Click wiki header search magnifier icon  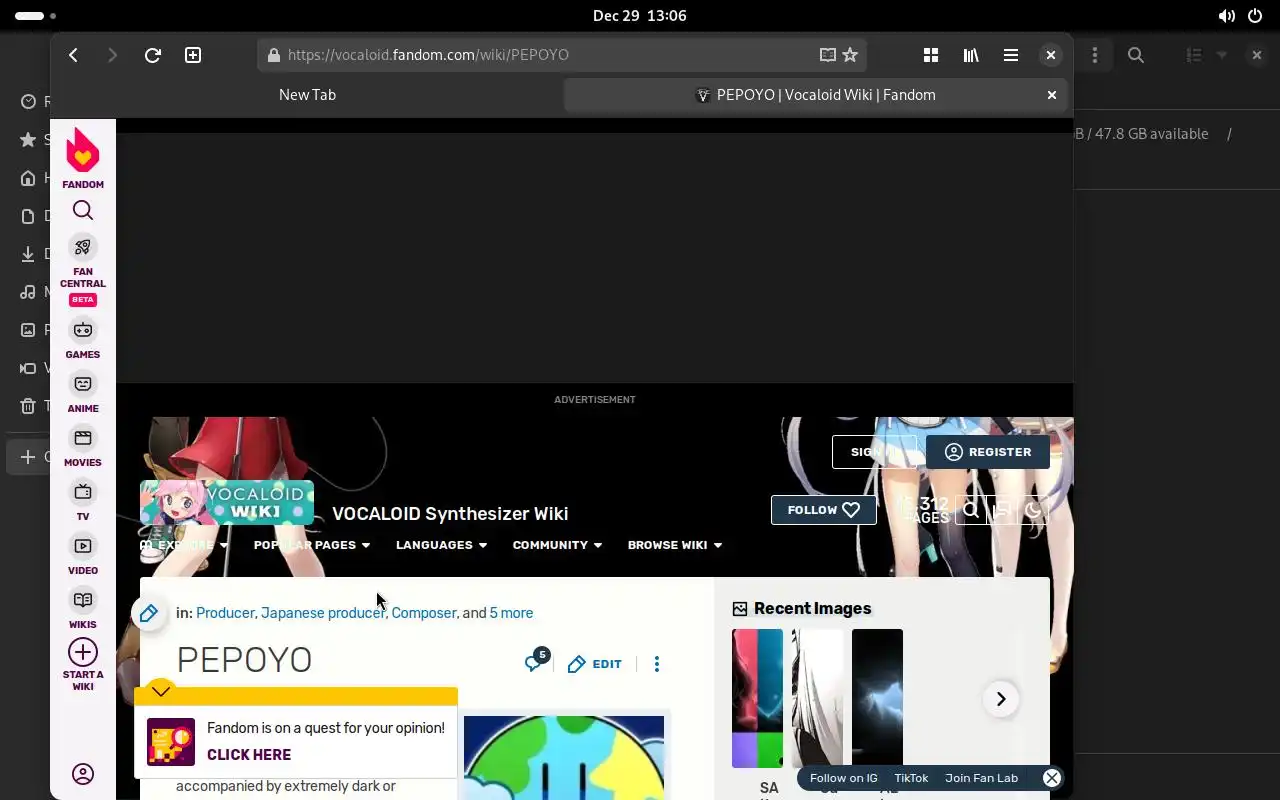pyautogui.click(x=971, y=510)
